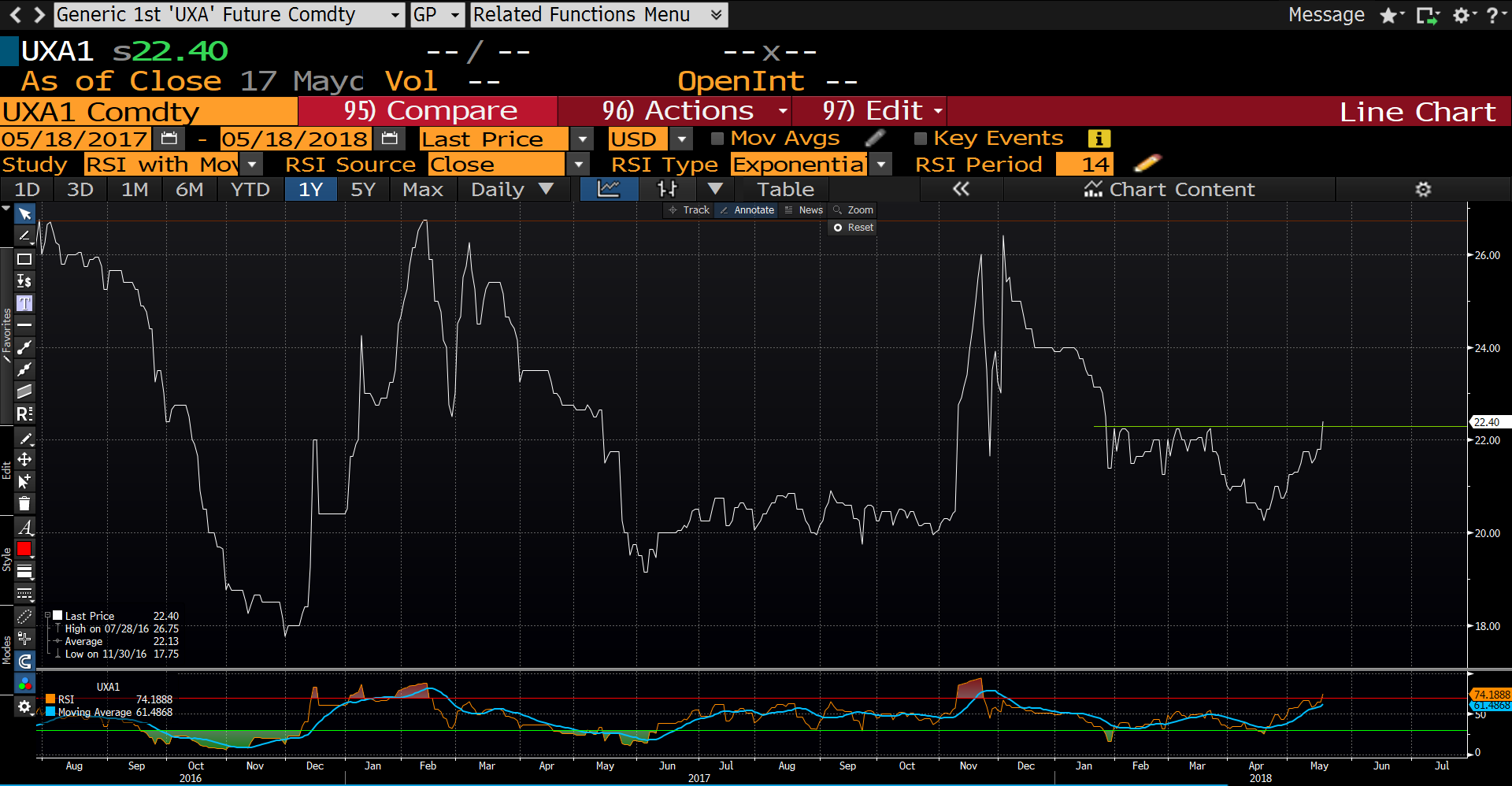Select the pencil edit annotation tool
This screenshot has height=786, width=1512.
[x=24, y=438]
